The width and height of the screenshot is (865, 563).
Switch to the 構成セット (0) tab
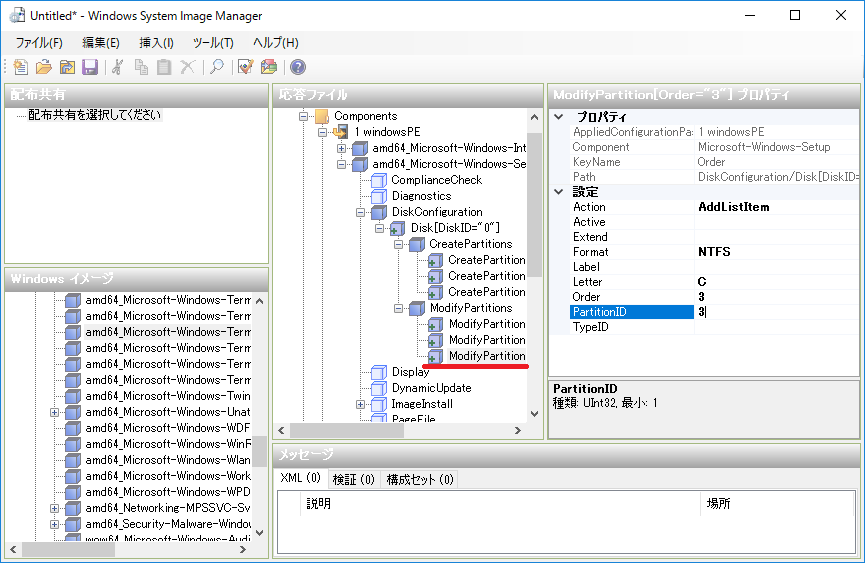click(420, 480)
